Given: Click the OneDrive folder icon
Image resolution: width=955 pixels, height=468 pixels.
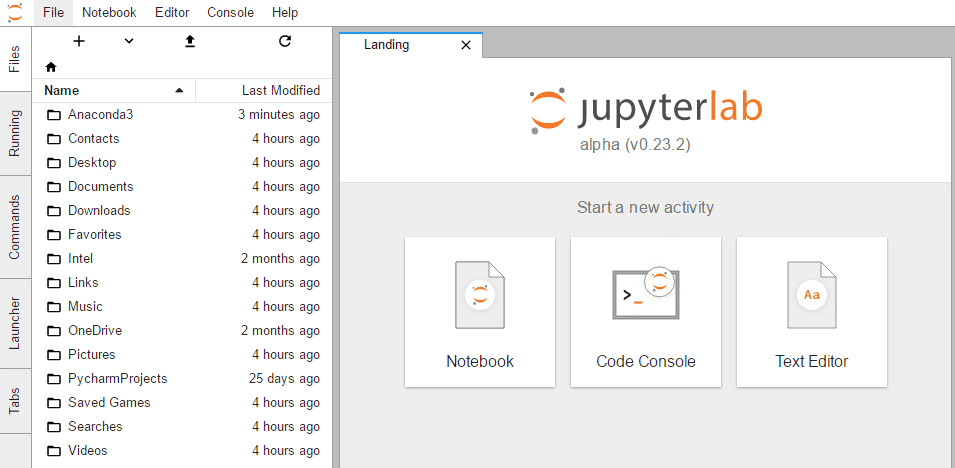Looking at the screenshot, I should click(55, 331).
